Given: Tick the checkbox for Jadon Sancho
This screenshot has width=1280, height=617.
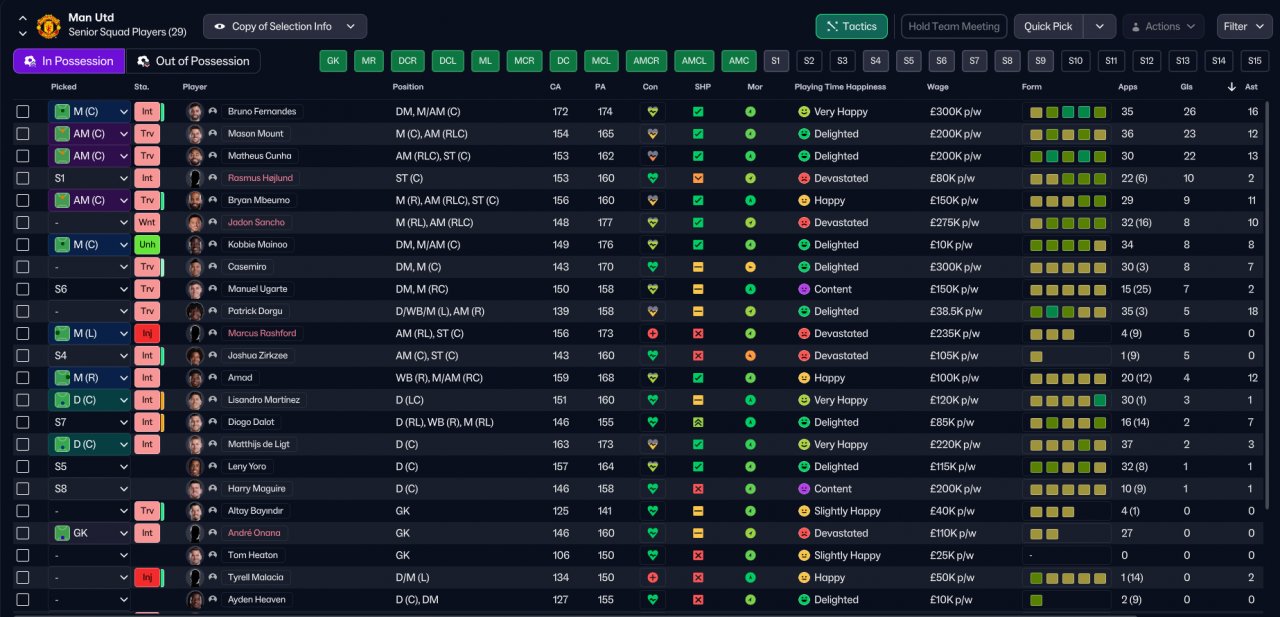Looking at the screenshot, I should pyautogui.click(x=23, y=223).
